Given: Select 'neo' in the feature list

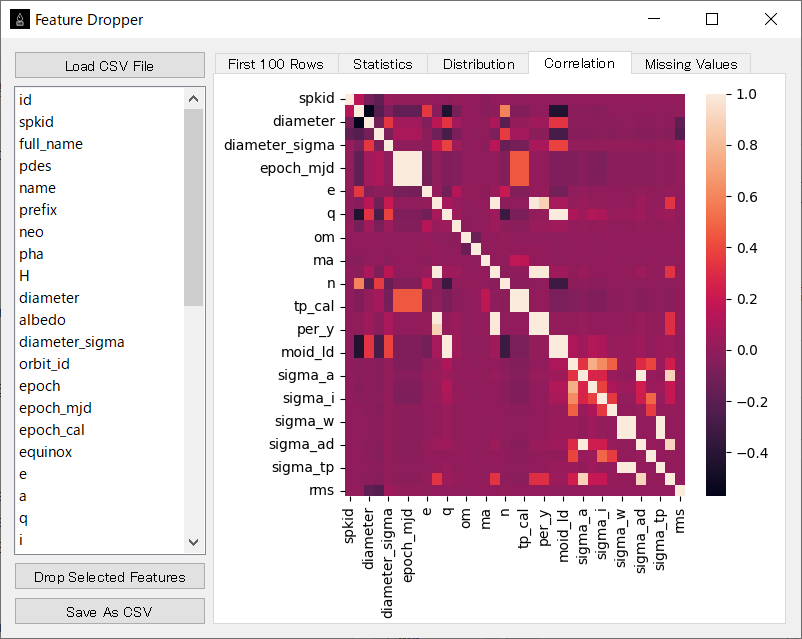Looking at the screenshot, I should tap(100, 232).
